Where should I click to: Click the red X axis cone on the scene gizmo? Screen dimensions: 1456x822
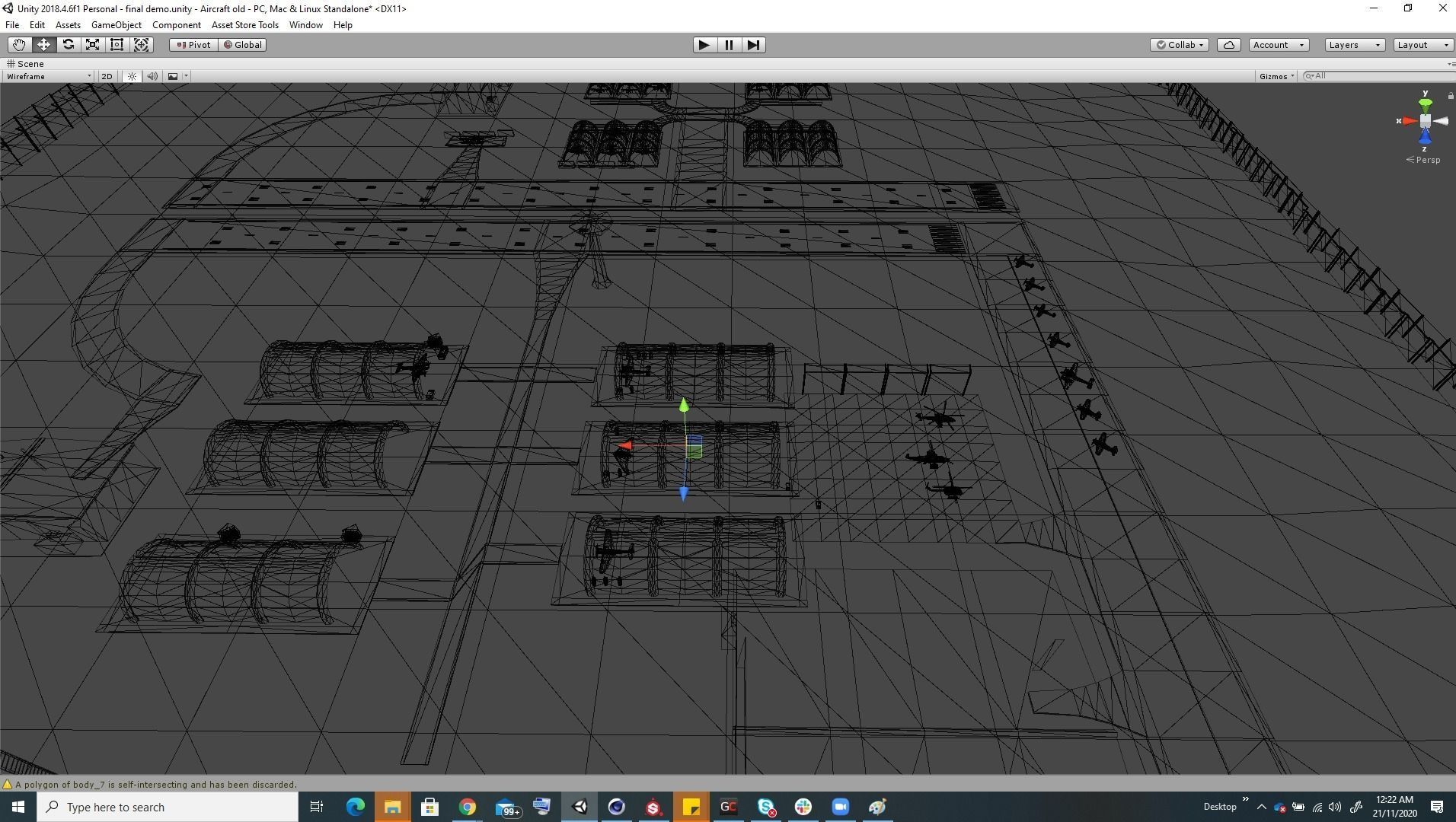point(1409,121)
